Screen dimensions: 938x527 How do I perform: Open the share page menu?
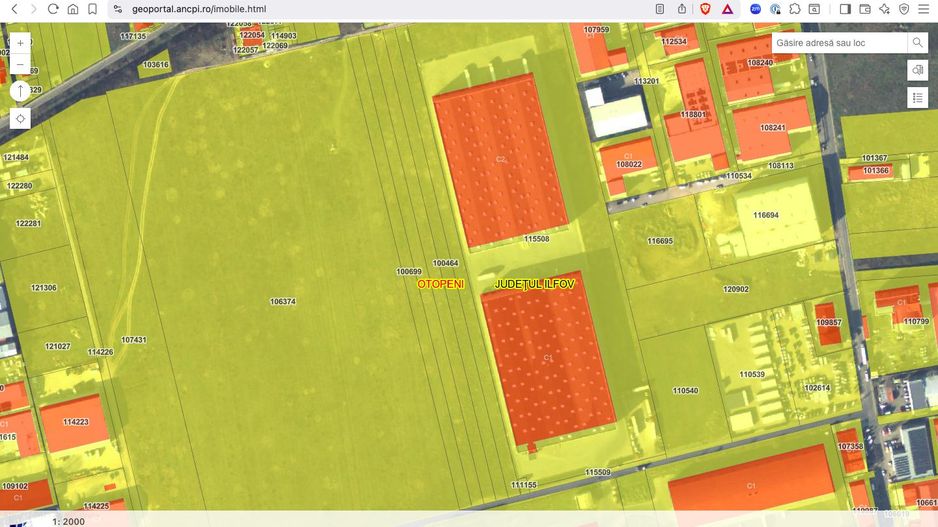(682, 9)
